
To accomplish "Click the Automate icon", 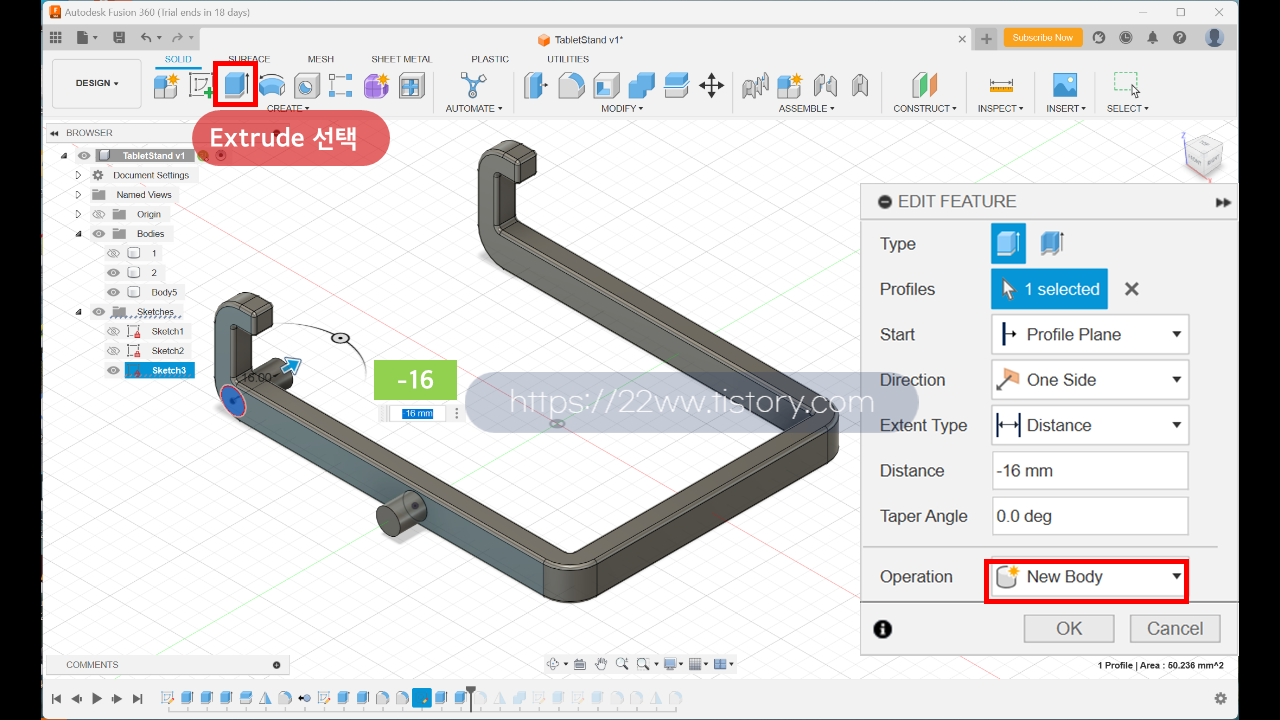I will click(471, 85).
